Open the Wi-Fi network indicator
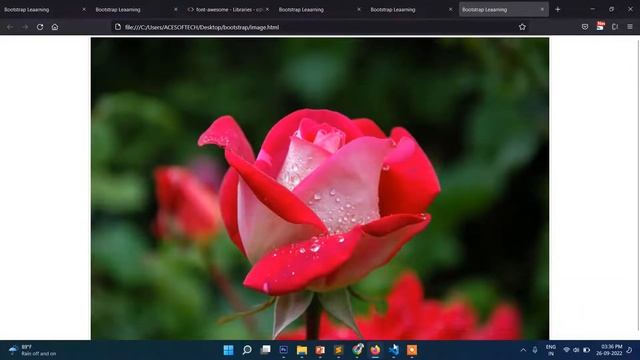This screenshot has width=640, height=360. 567,350
